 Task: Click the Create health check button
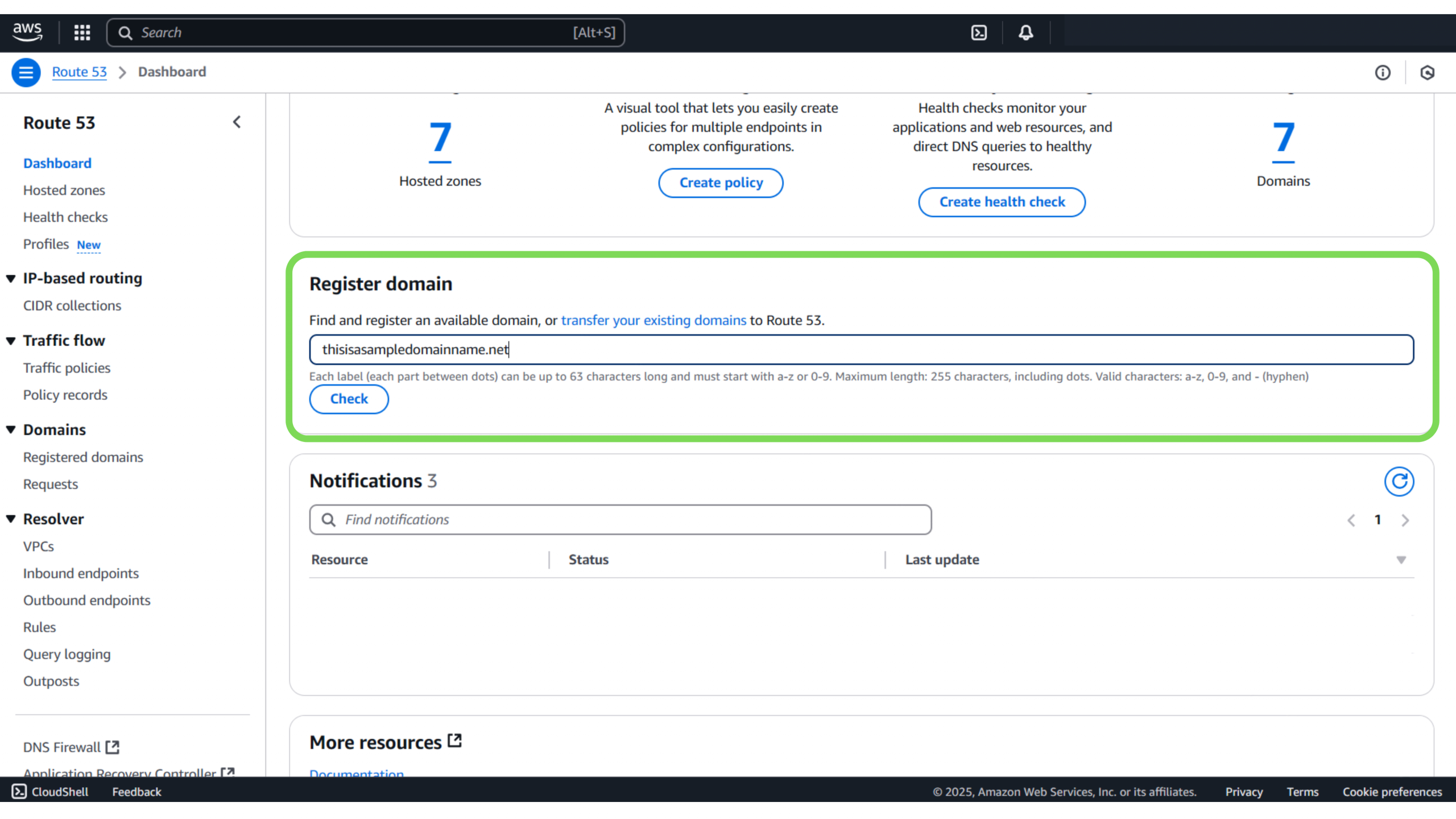(x=1002, y=202)
